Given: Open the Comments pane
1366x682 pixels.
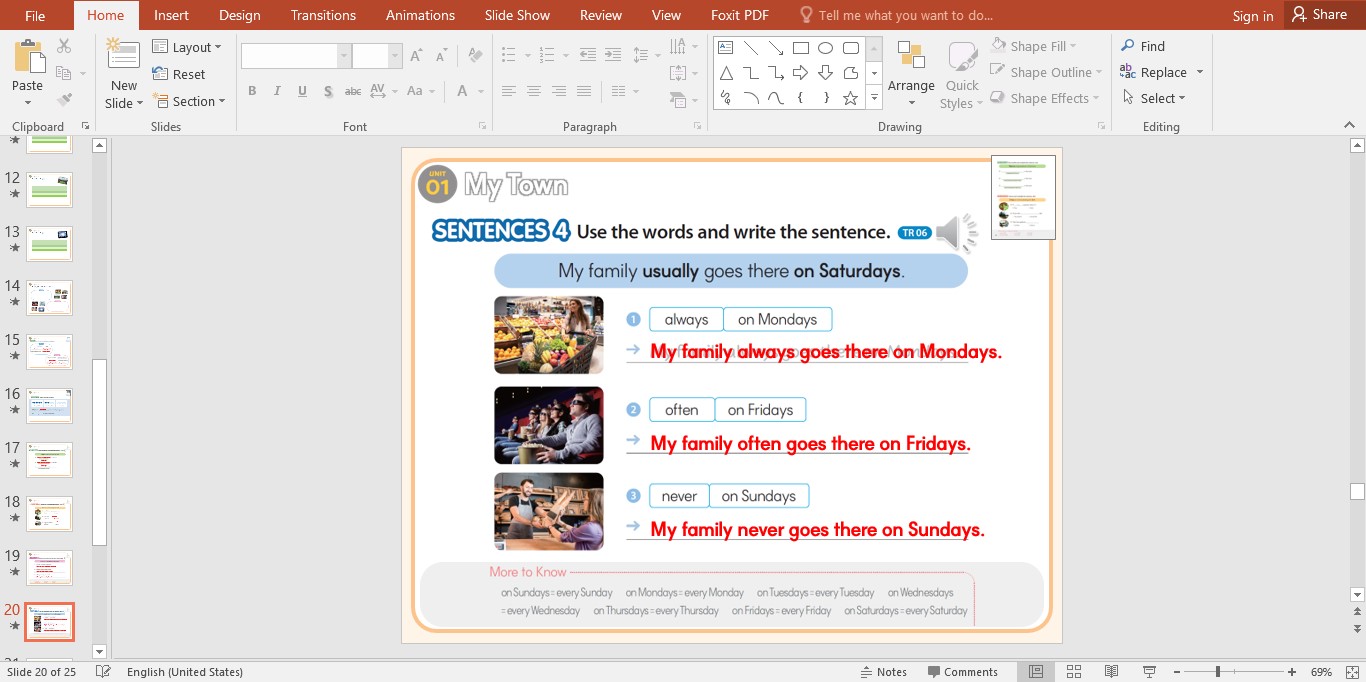Looking at the screenshot, I should [x=963, y=672].
